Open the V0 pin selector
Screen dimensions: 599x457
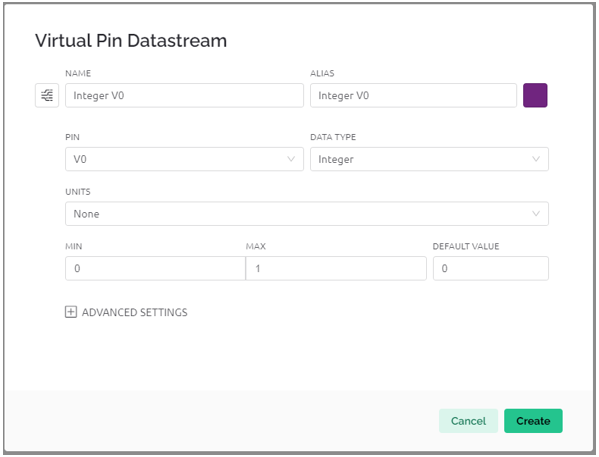[x=185, y=159]
